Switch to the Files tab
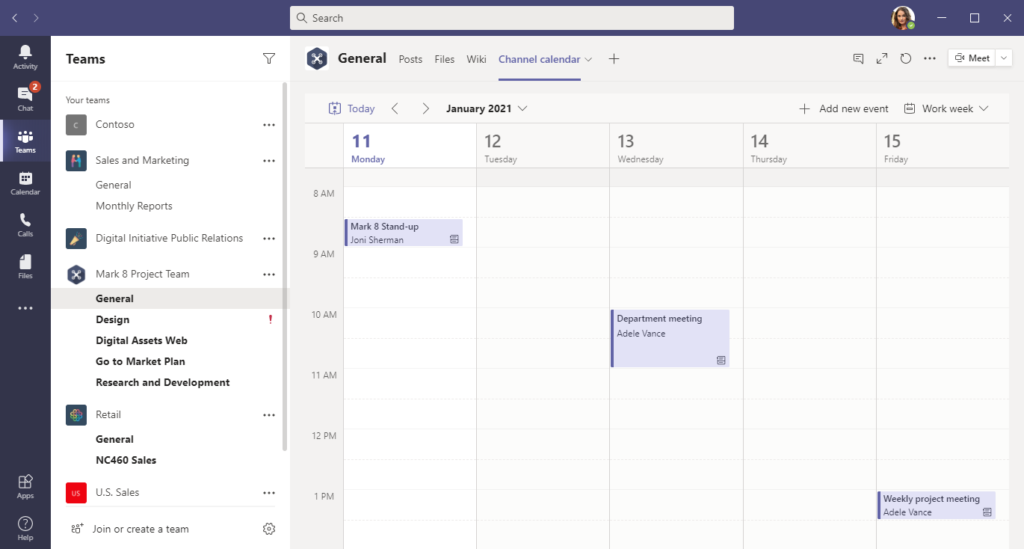This screenshot has height=549, width=1024. (444, 59)
